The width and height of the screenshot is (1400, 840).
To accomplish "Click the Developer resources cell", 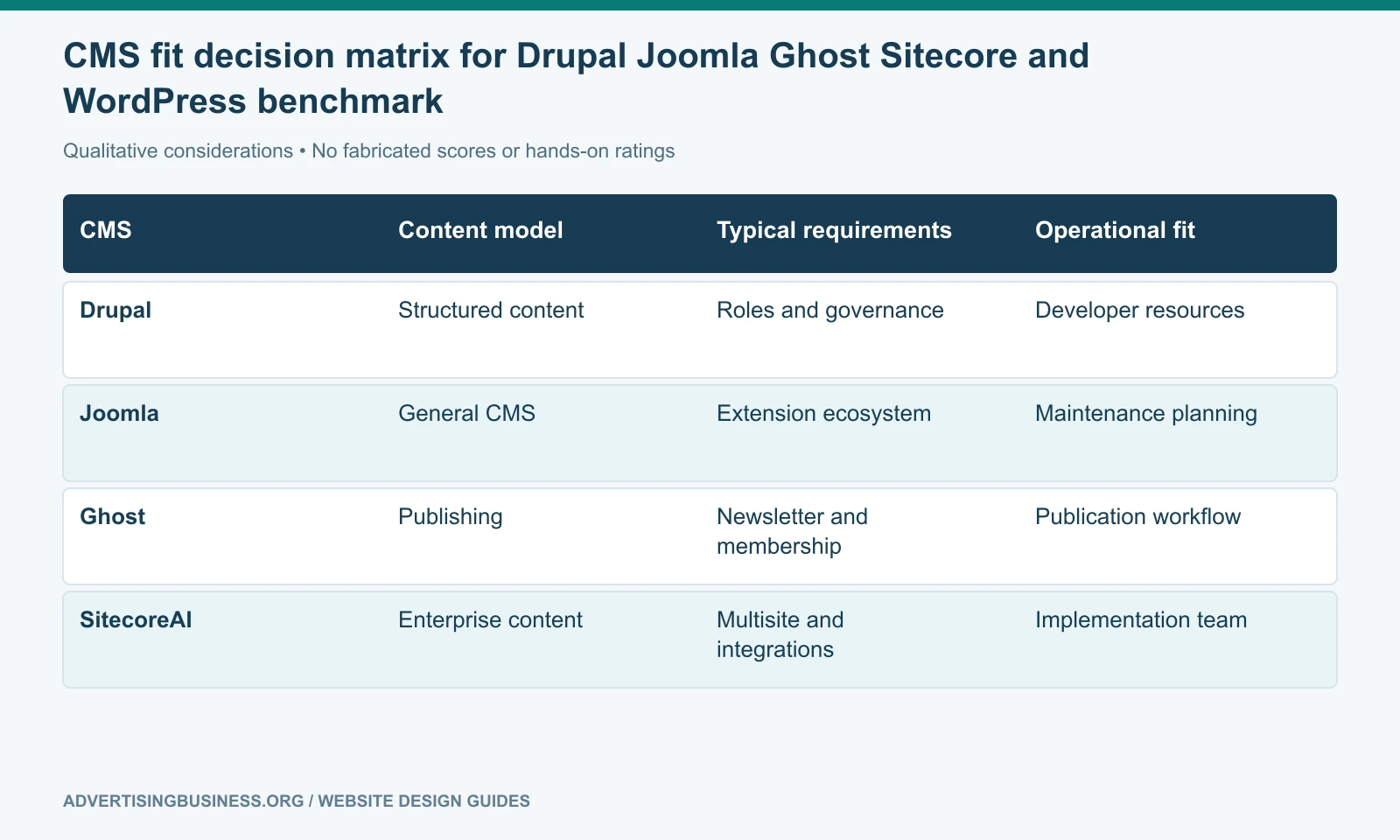I will click(x=1139, y=311).
